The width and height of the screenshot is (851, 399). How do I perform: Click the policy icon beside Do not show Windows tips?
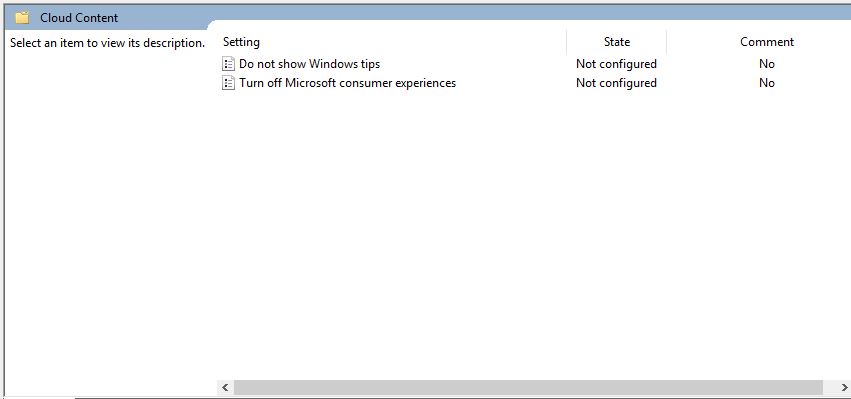[228, 64]
